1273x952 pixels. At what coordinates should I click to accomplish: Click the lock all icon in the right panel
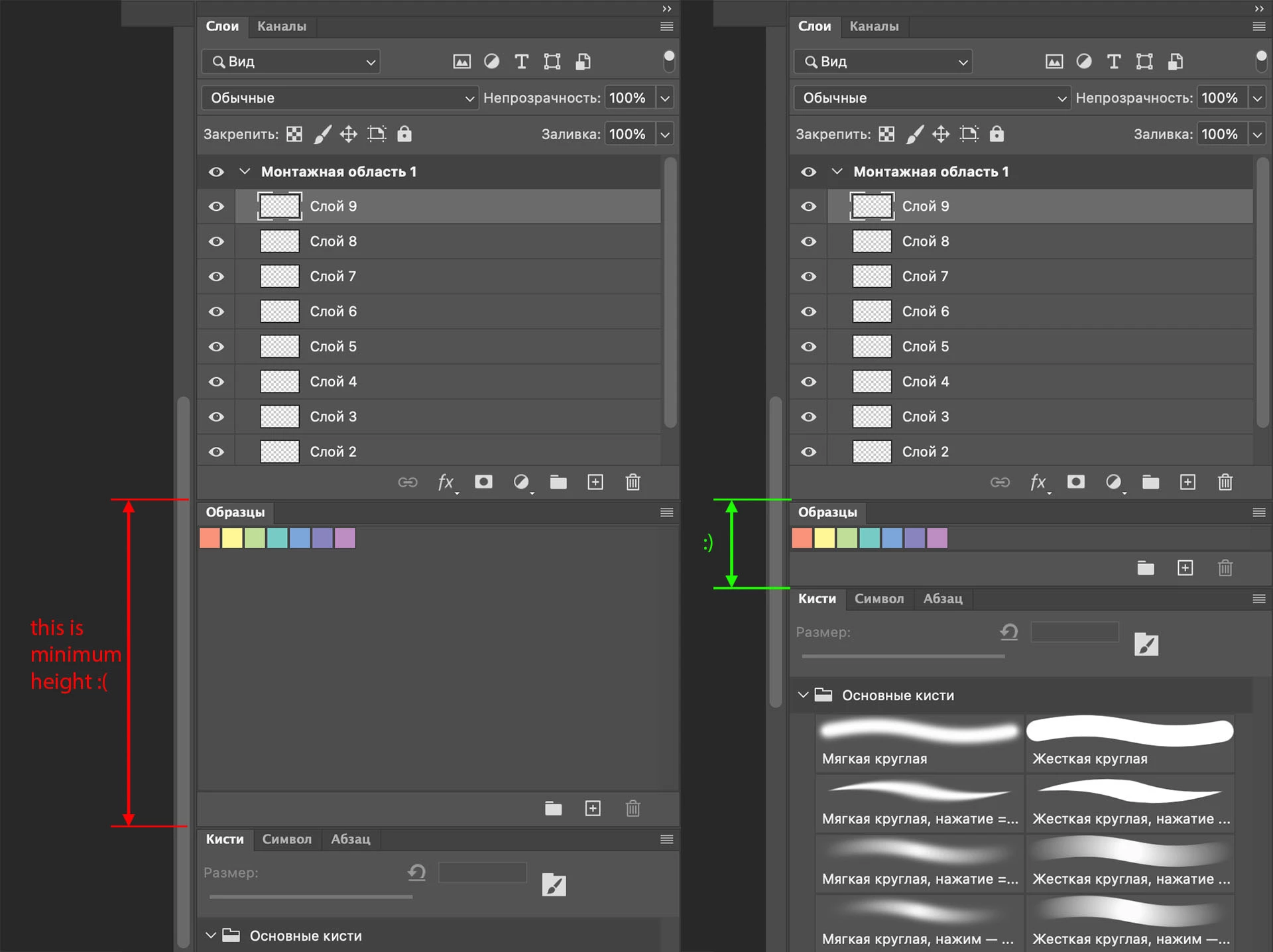[996, 134]
